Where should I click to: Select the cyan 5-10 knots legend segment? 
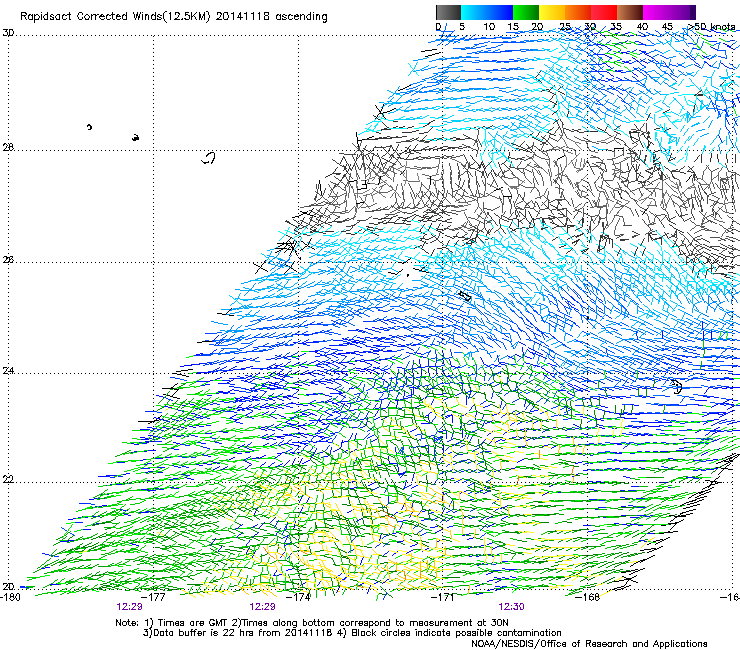click(474, 12)
